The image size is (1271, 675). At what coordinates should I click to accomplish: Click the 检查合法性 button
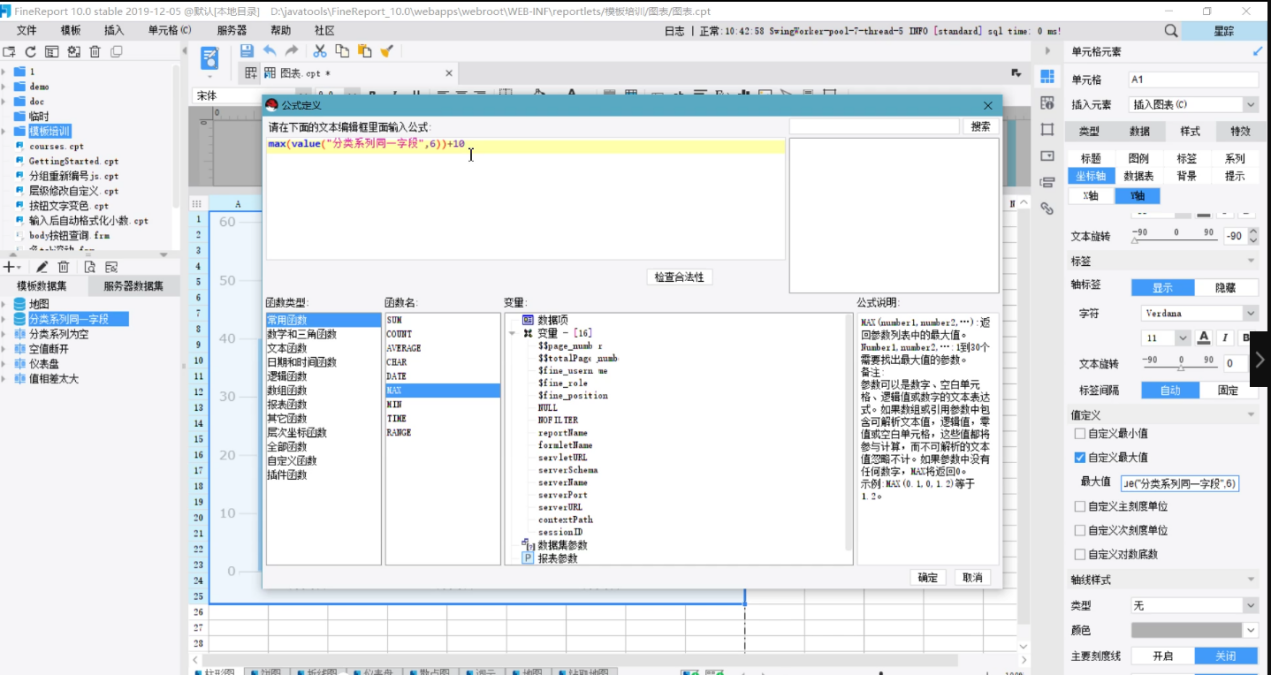679,277
